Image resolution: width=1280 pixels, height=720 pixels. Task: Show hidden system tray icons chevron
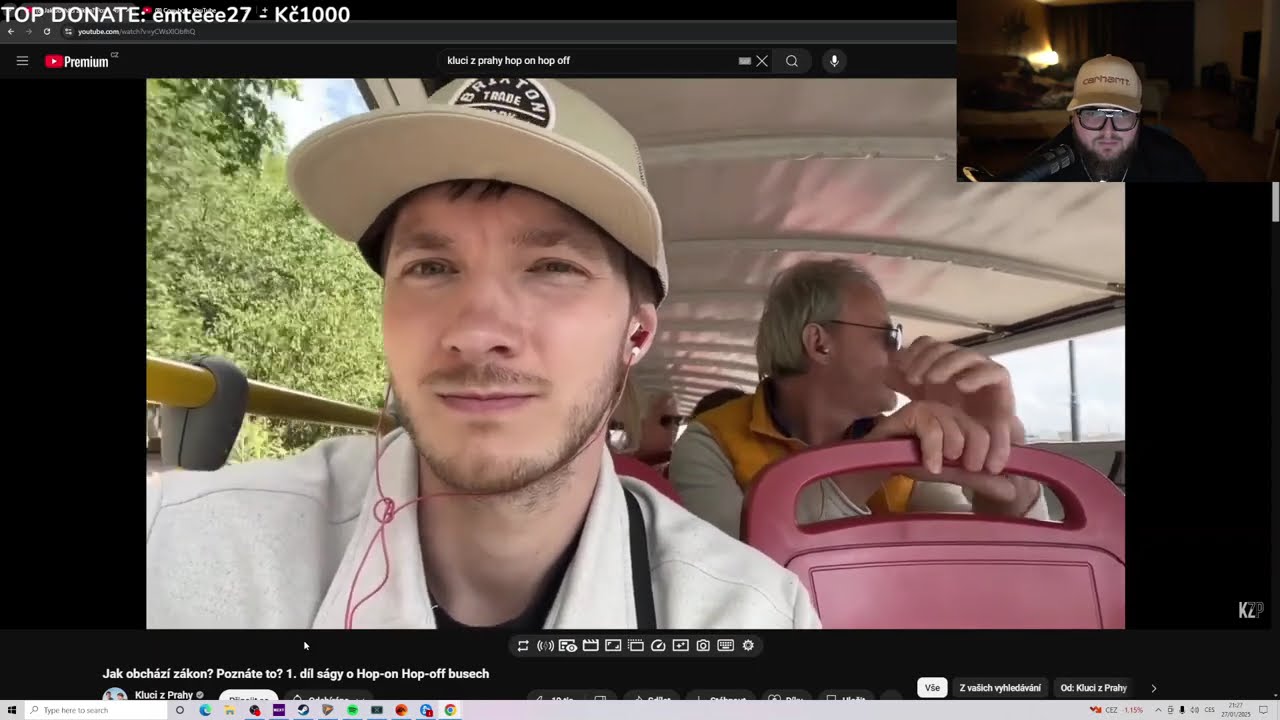coord(1158,710)
